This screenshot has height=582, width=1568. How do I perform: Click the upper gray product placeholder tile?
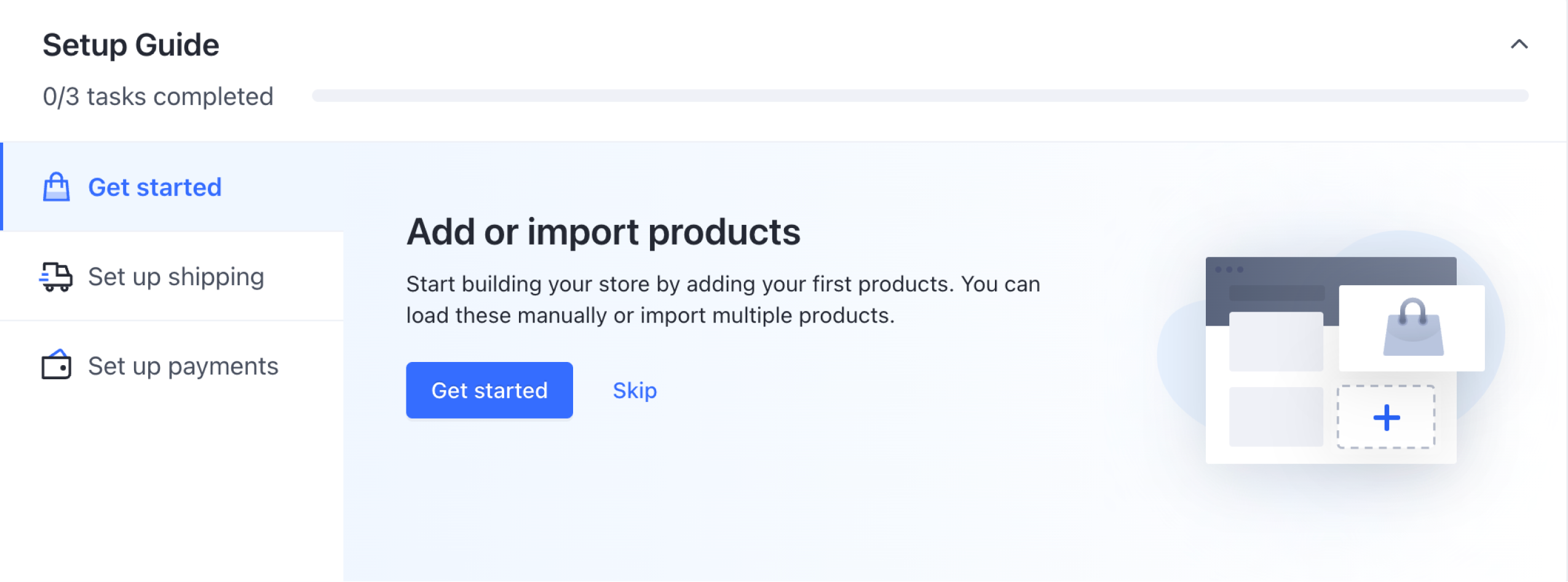(x=1276, y=342)
